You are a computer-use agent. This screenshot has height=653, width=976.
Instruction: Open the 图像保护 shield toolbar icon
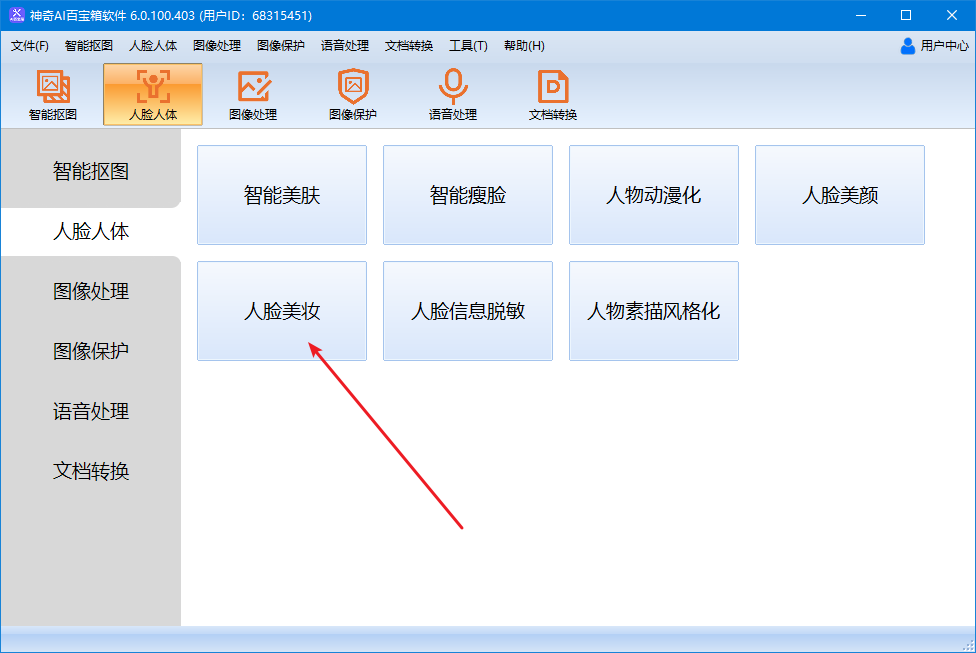[x=353, y=95]
